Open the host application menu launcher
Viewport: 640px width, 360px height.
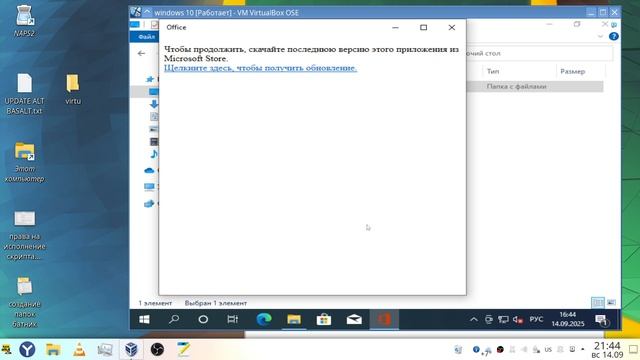(x=7, y=349)
